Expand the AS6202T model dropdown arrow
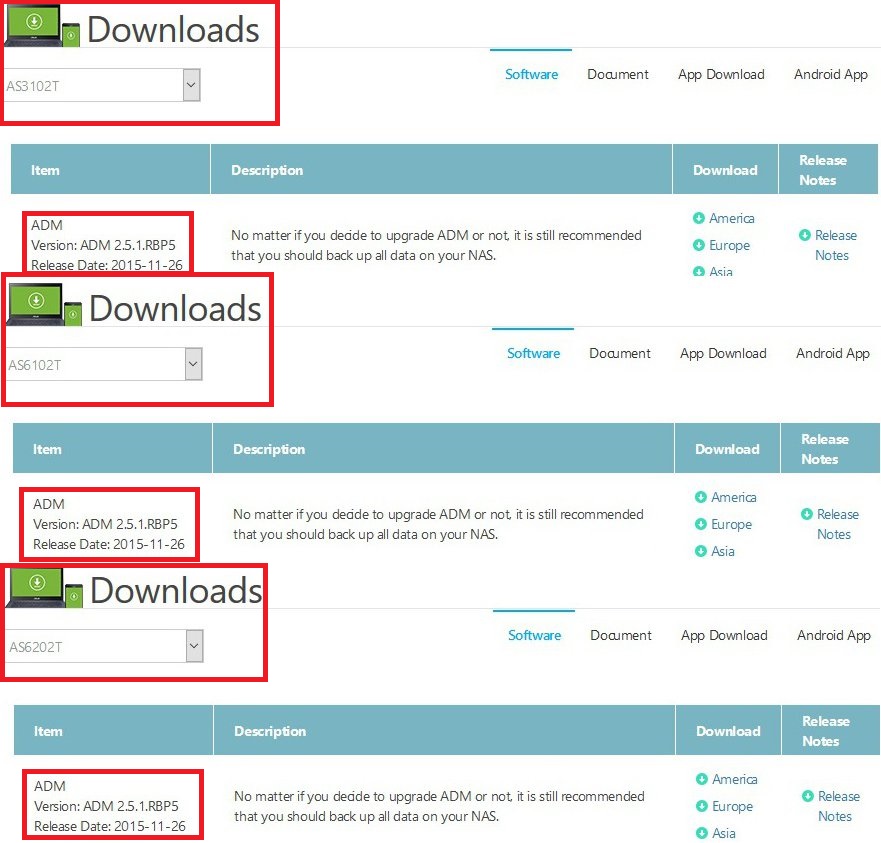Viewport: 881px width, 843px height. [x=194, y=646]
